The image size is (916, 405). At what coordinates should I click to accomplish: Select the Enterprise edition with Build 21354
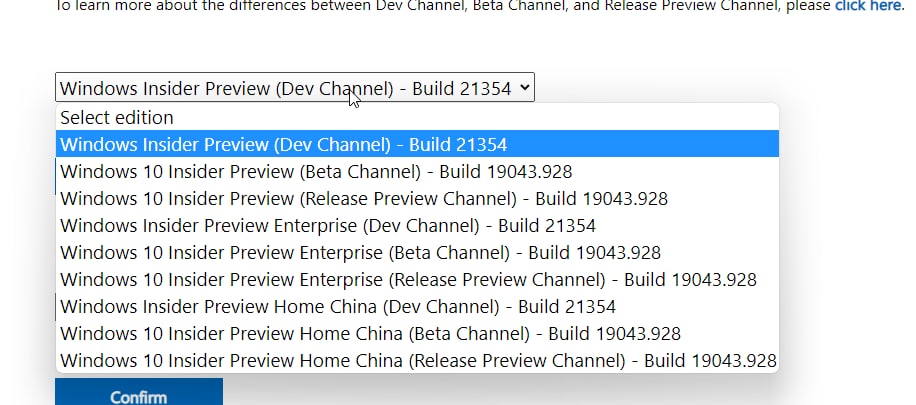click(x=417, y=225)
